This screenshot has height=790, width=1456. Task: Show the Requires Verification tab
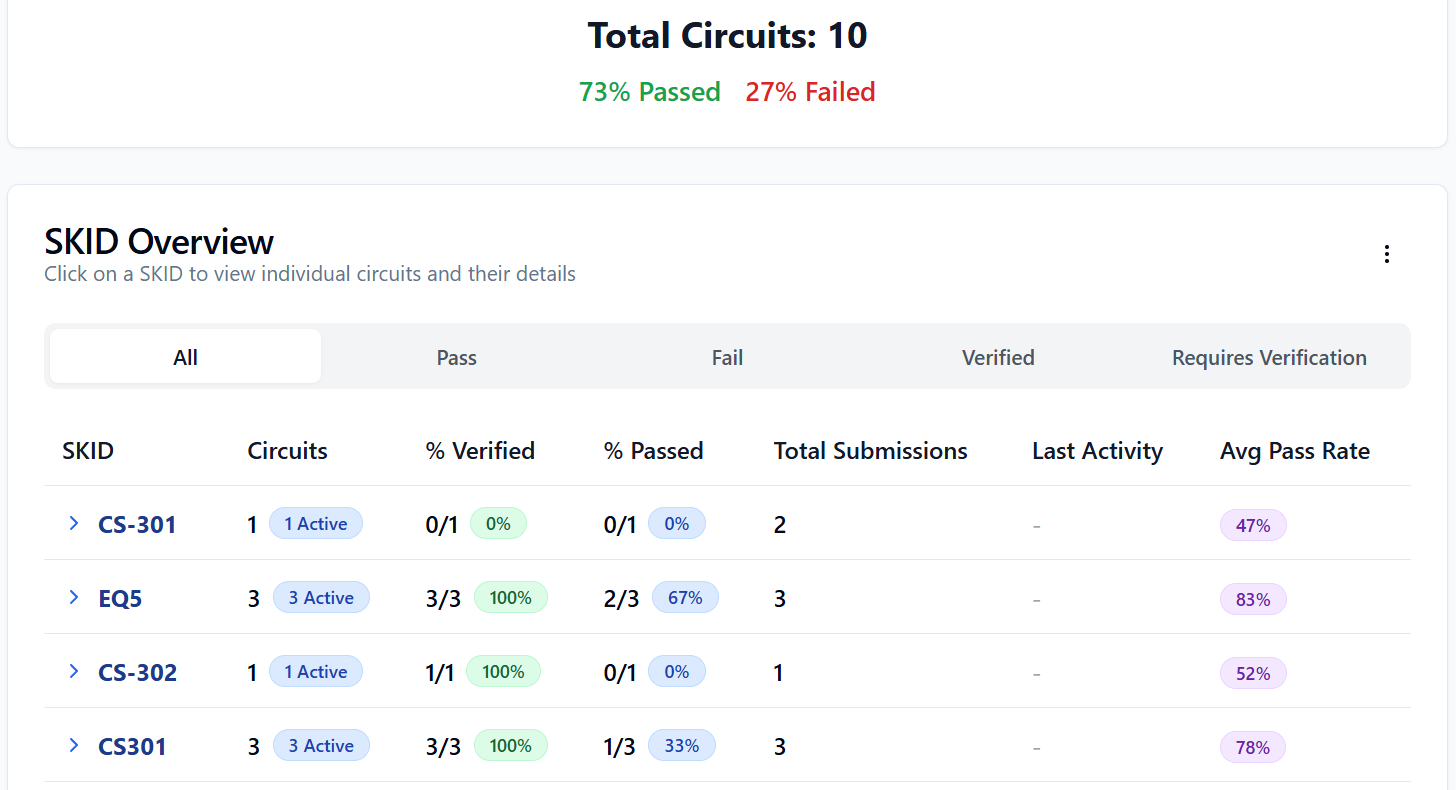pyautogui.click(x=1269, y=357)
